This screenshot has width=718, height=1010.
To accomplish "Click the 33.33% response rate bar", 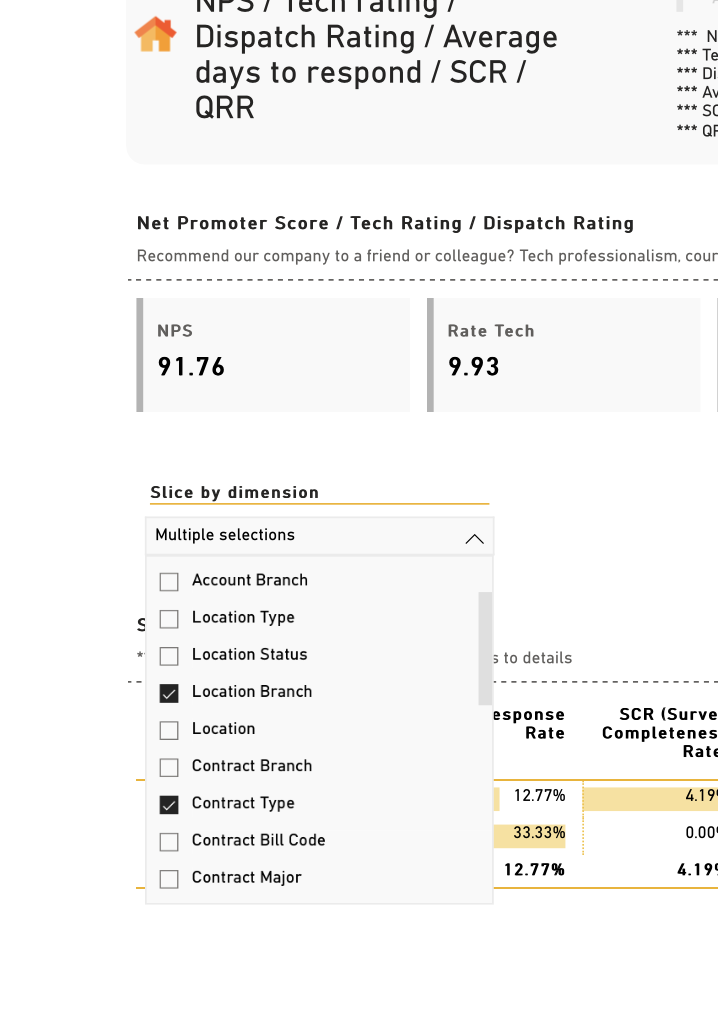I will [x=529, y=833].
